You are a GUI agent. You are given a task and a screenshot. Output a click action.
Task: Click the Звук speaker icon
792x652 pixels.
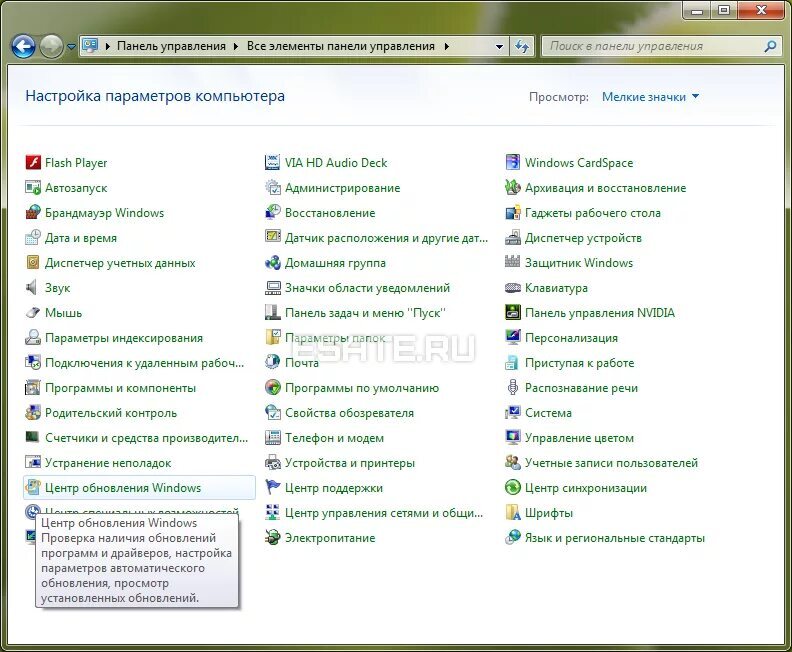[x=33, y=288]
